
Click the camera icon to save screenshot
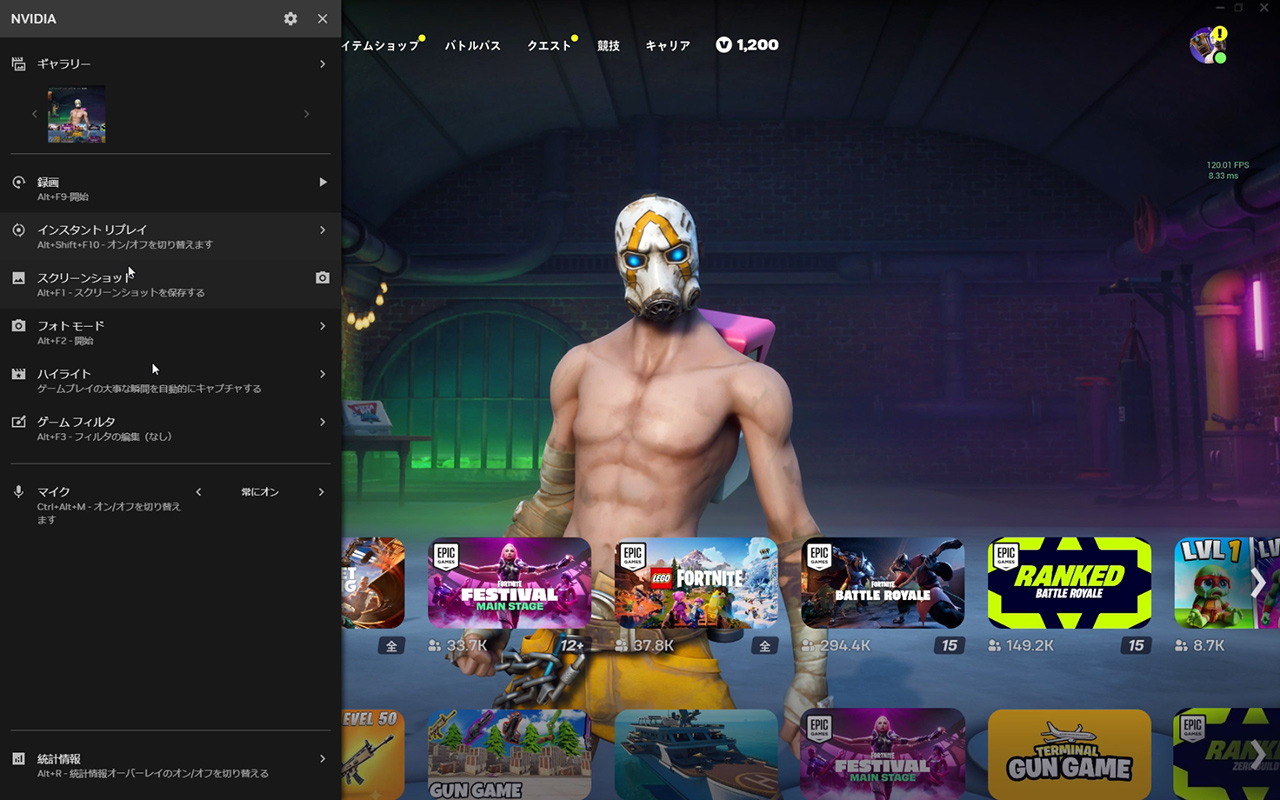[x=322, y=278]
